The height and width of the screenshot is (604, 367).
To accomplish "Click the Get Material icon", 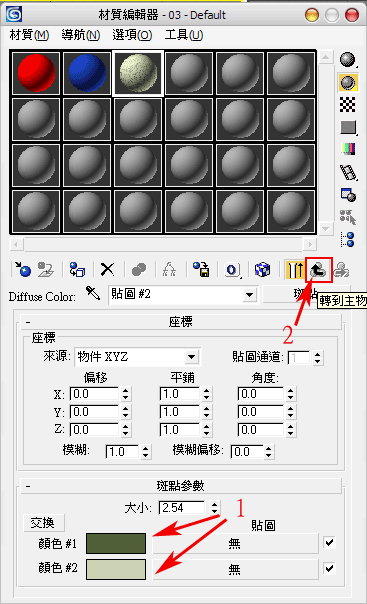I will point(23,269).
